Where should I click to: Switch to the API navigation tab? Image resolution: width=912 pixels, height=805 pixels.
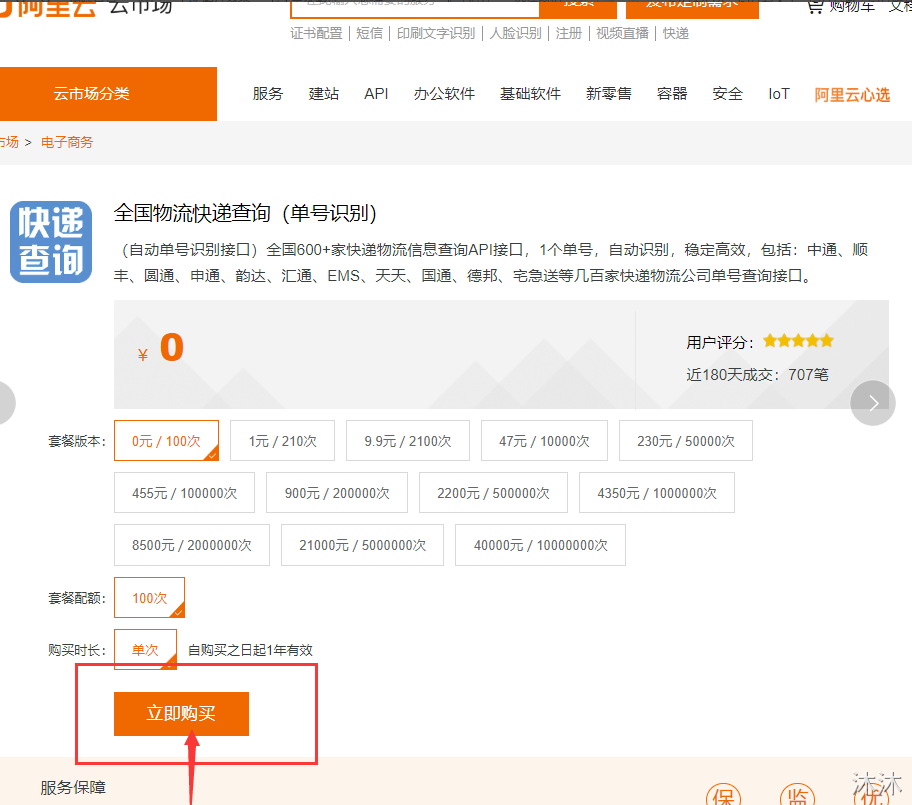(376, 94)
